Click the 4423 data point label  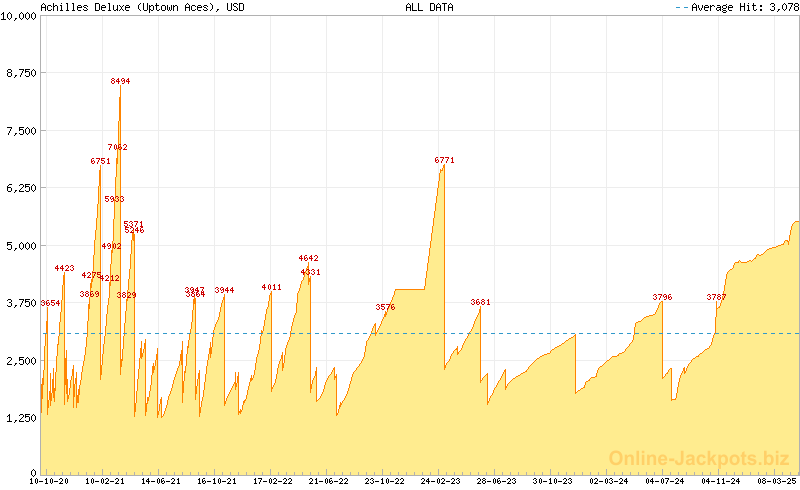pos(64,268)
